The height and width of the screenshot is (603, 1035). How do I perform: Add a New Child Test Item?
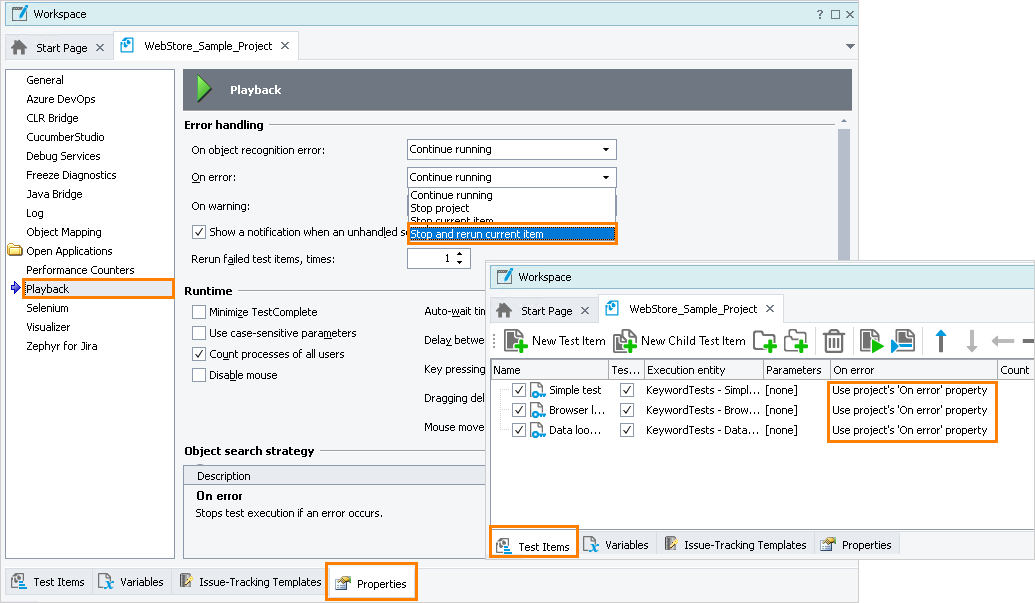coord(679,341)
